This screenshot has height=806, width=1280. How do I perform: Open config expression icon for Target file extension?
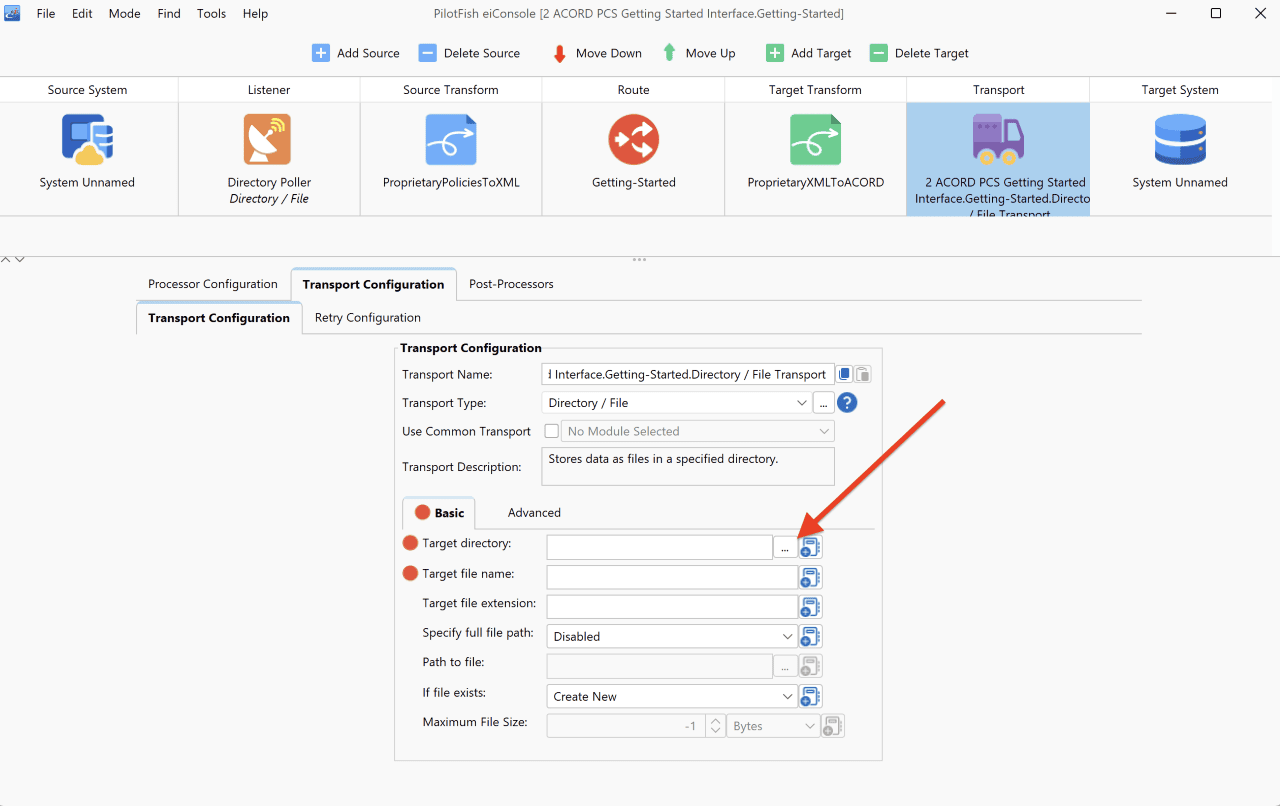[x=810, y=607]
